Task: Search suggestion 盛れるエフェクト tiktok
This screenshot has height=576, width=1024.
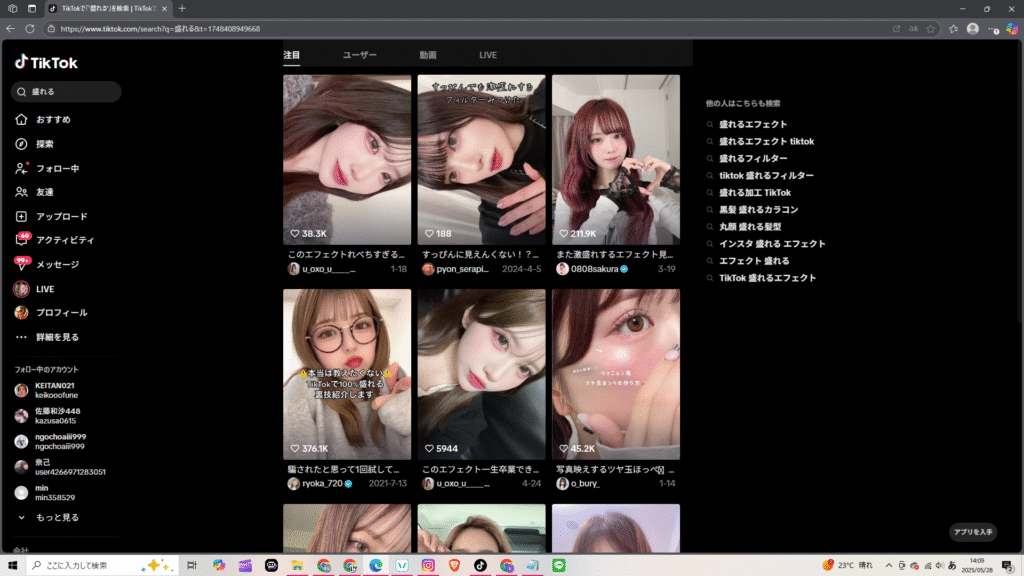Action: 766,141
